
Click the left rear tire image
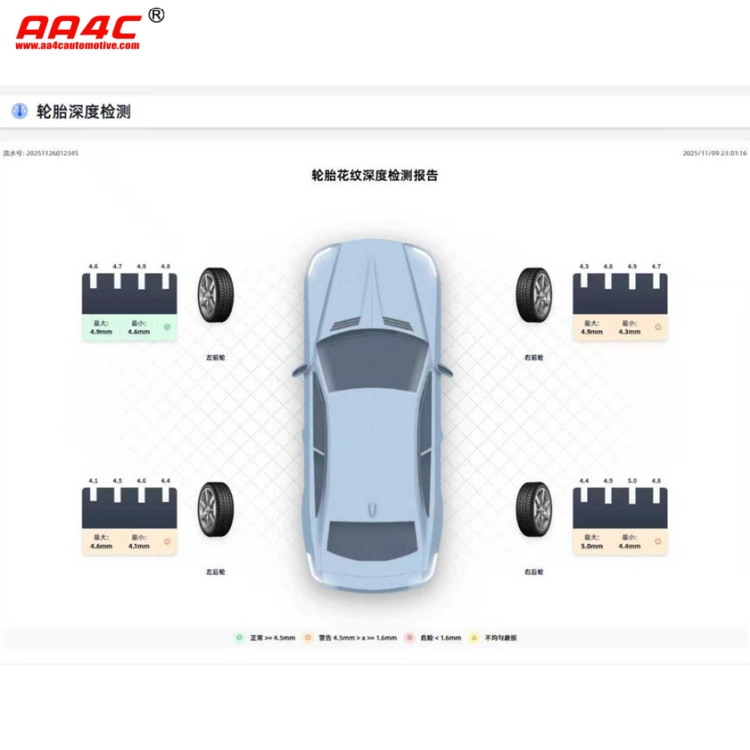click(x=214, y=509)
